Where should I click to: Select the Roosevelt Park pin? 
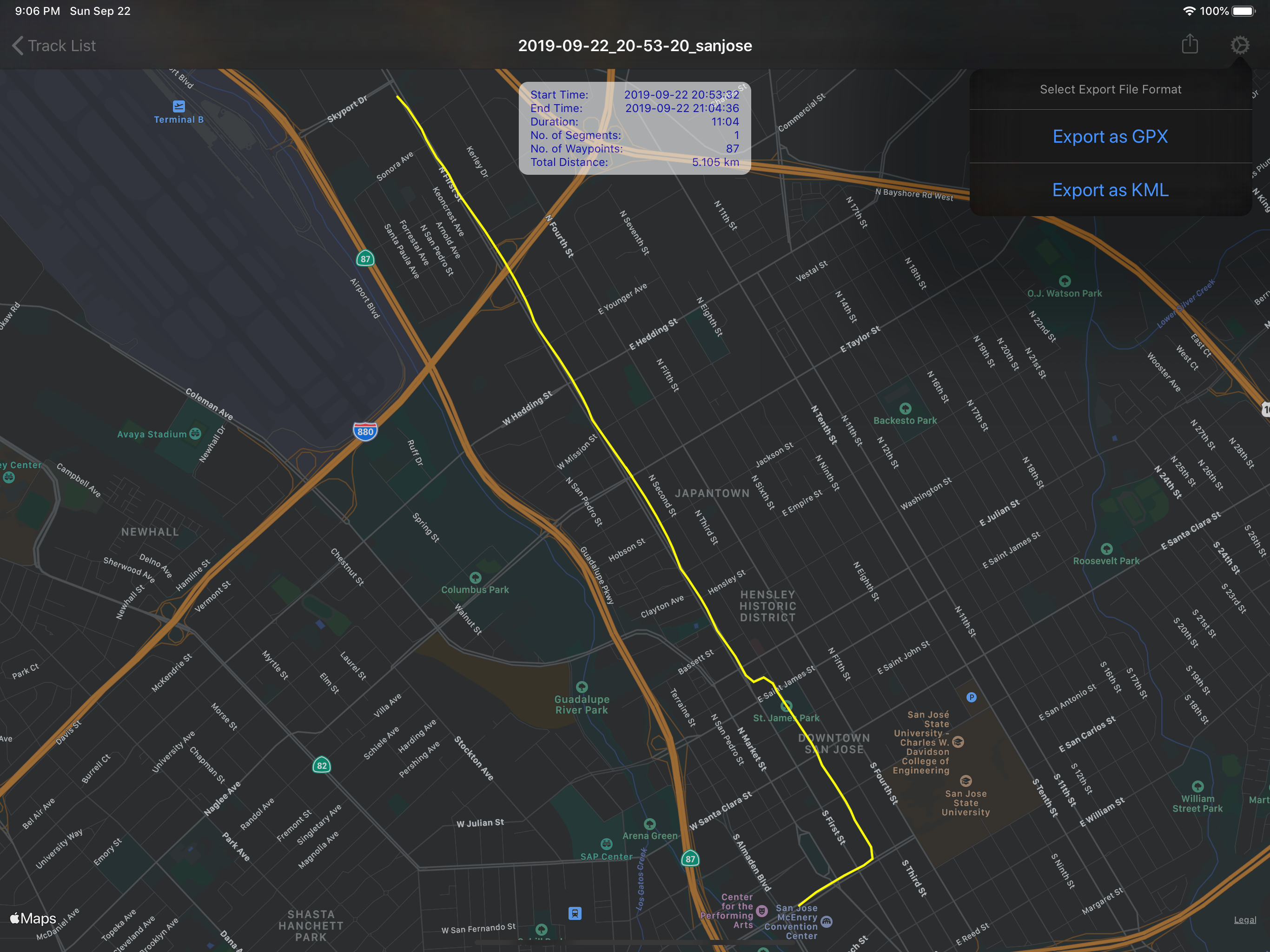[1106, 549]
